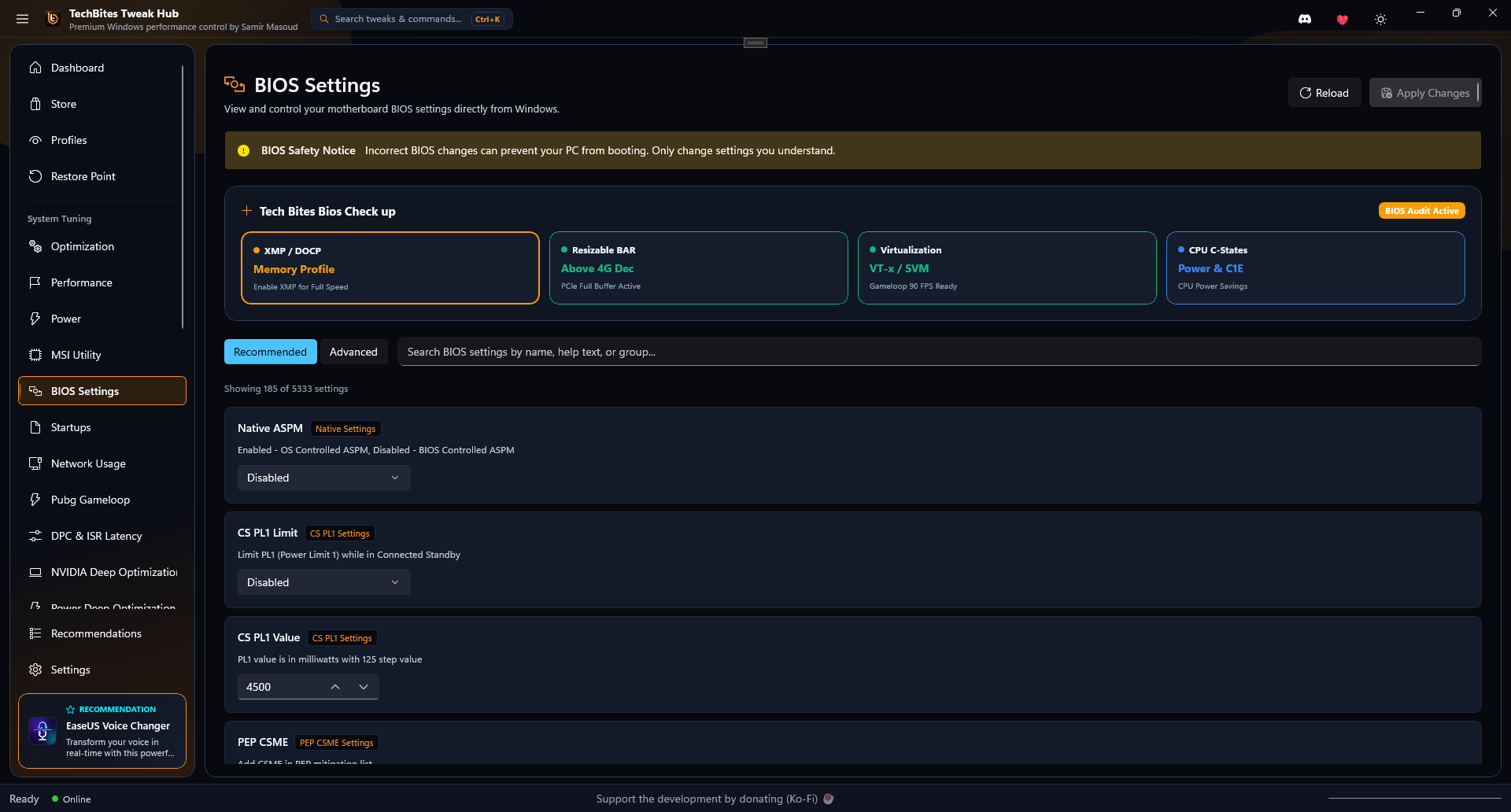Decrease the CS PL1 Value with down arrow
This screenshot has height=812, width=1511.
[364, 687]
